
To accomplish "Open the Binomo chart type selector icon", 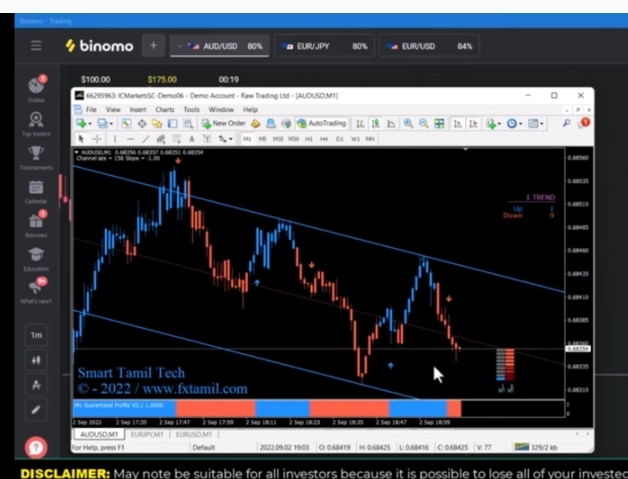I will 36,360.
